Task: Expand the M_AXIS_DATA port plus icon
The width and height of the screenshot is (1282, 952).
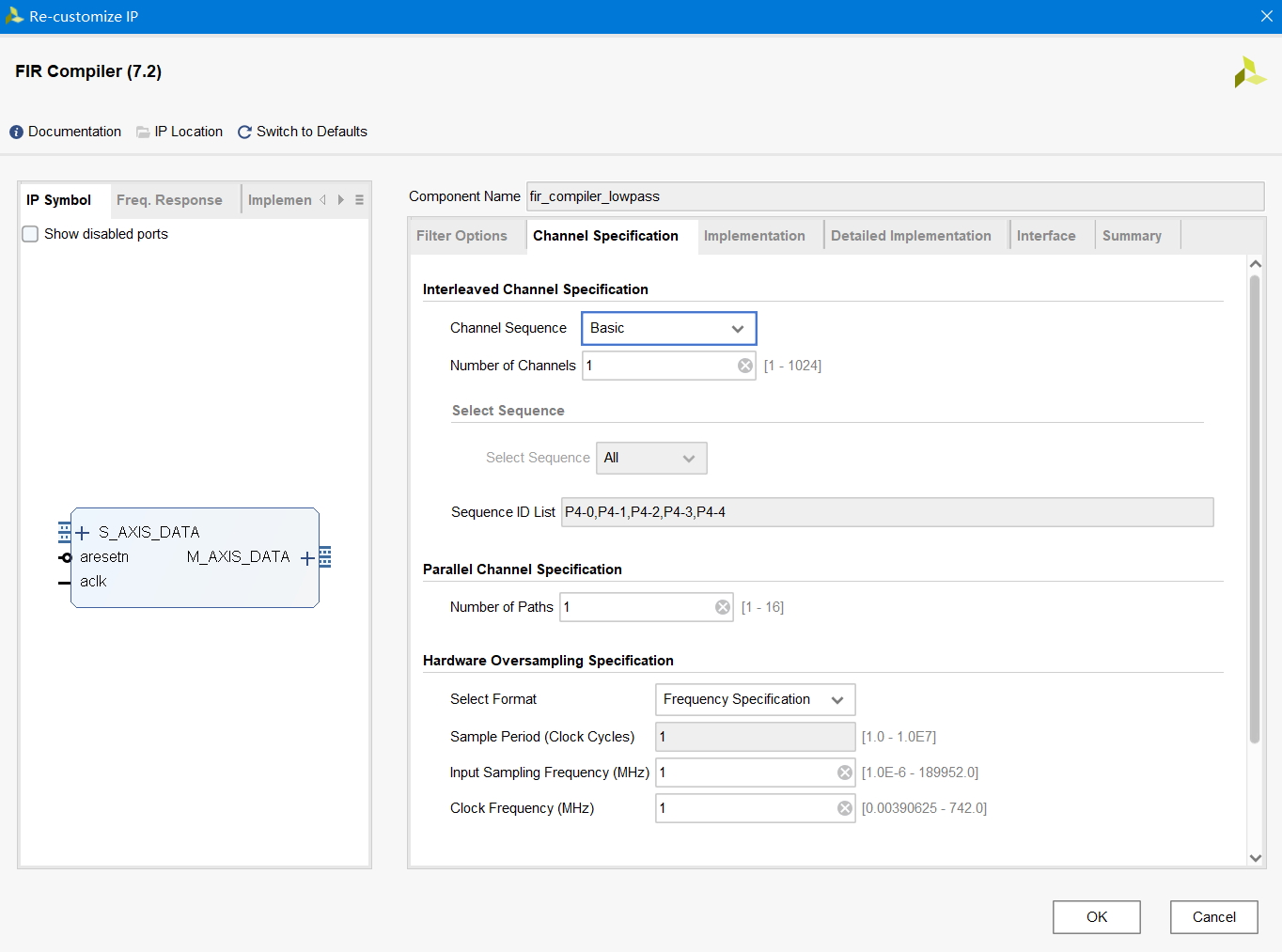Action: (307, 558)
